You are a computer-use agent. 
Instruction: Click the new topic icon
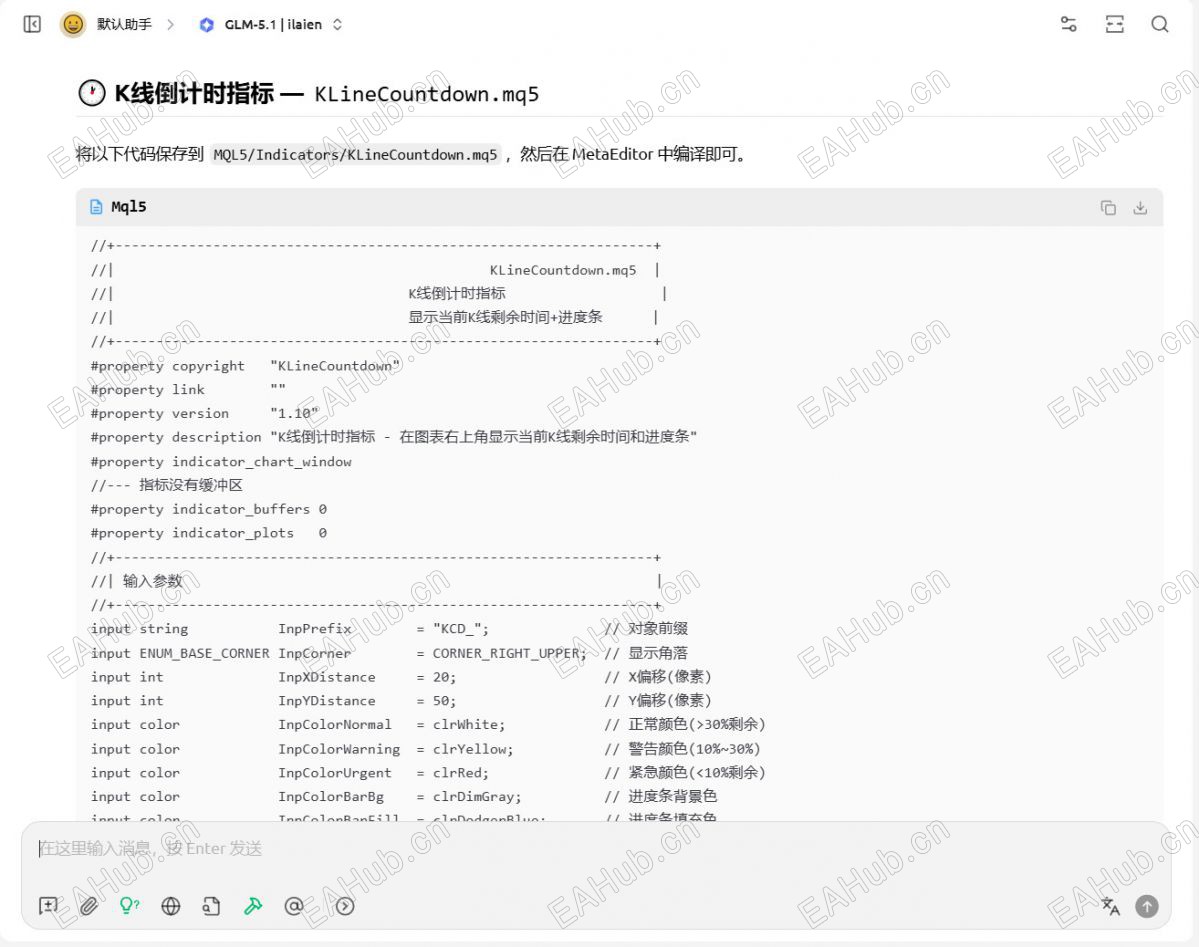[48, 906]
